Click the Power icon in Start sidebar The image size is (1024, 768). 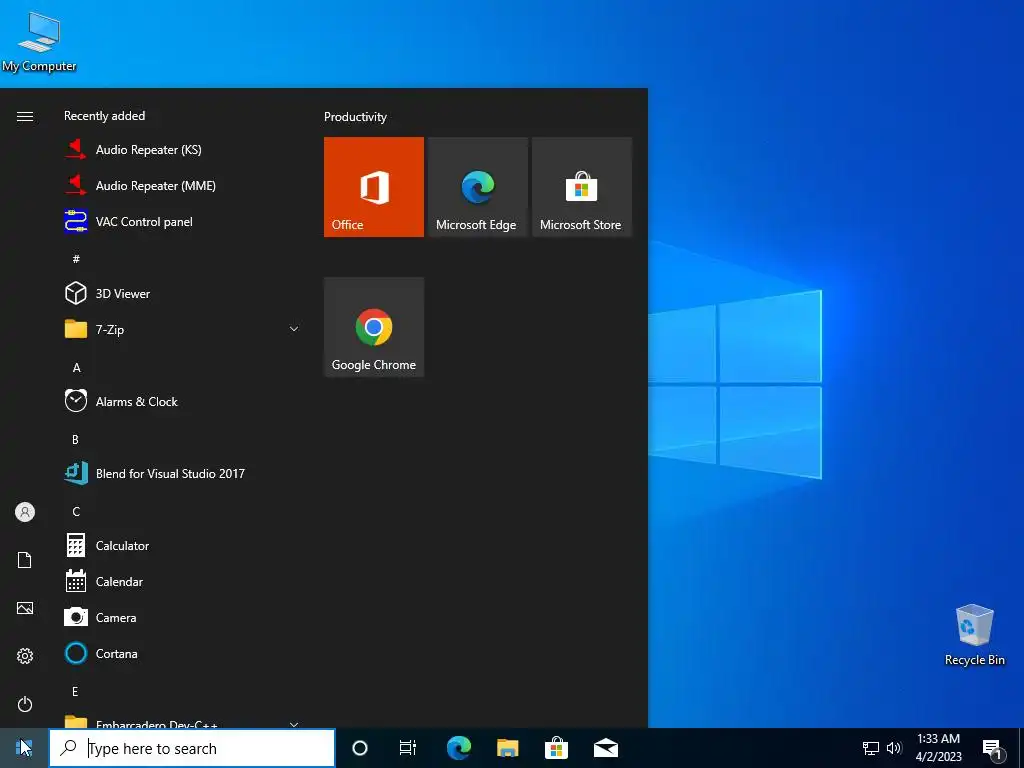25,704
